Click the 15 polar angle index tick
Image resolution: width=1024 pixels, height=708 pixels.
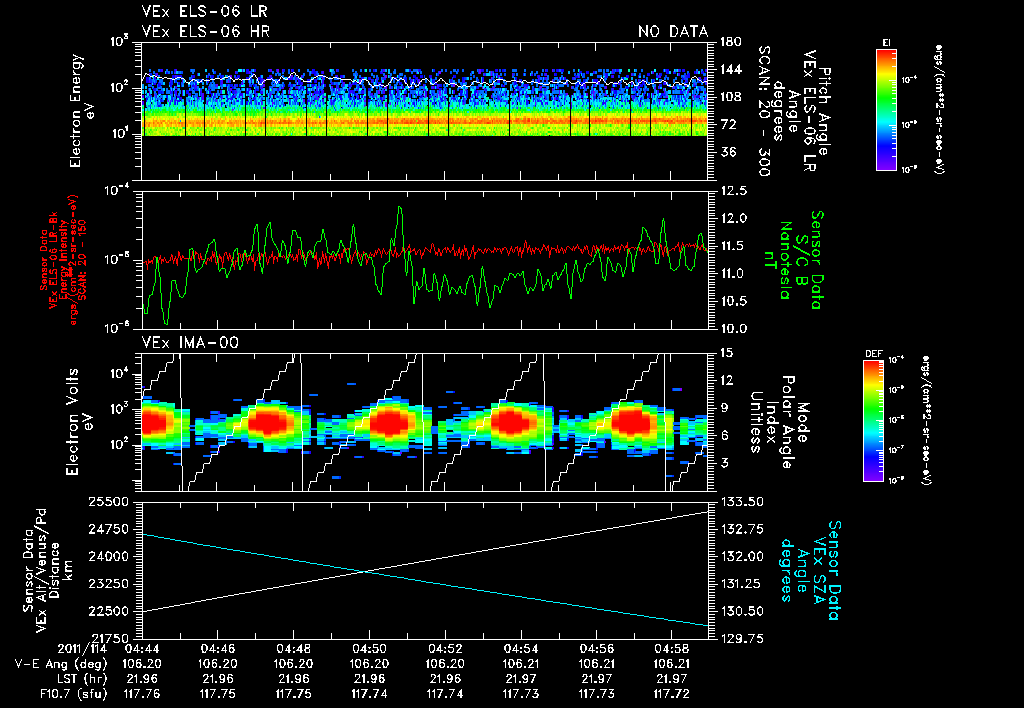click(x=727, y=353)
